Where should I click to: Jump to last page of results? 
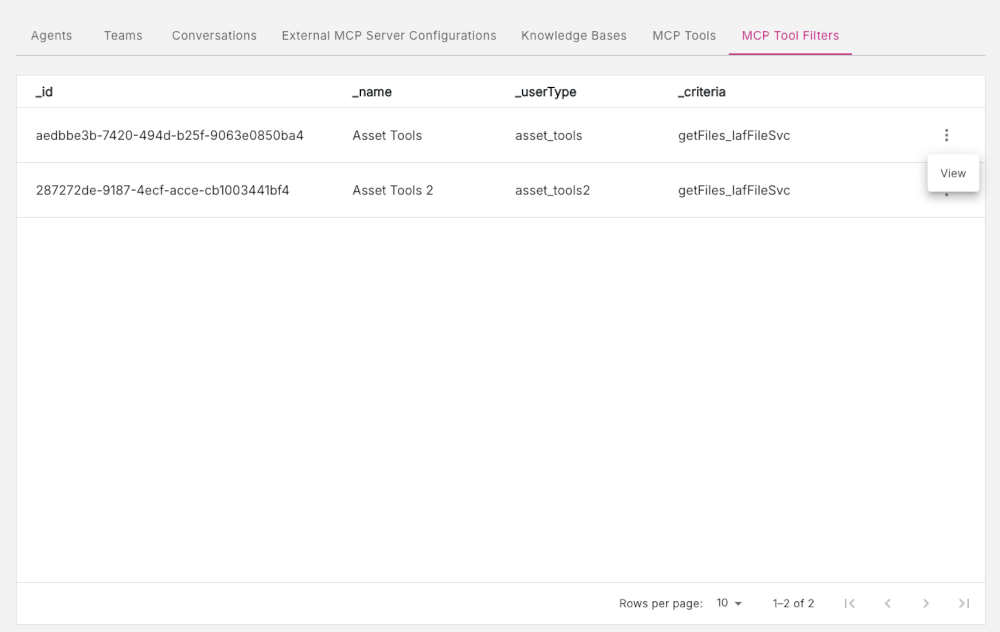tap(964, 603)
